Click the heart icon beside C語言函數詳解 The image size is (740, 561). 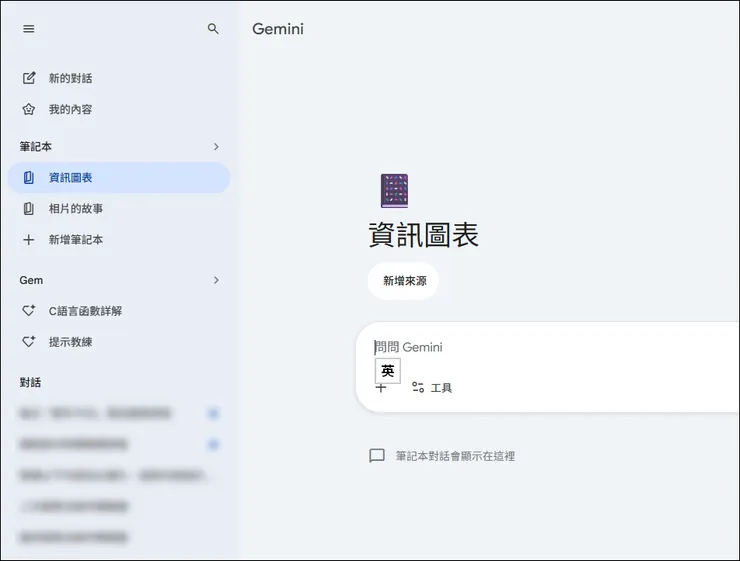(29, 310)
